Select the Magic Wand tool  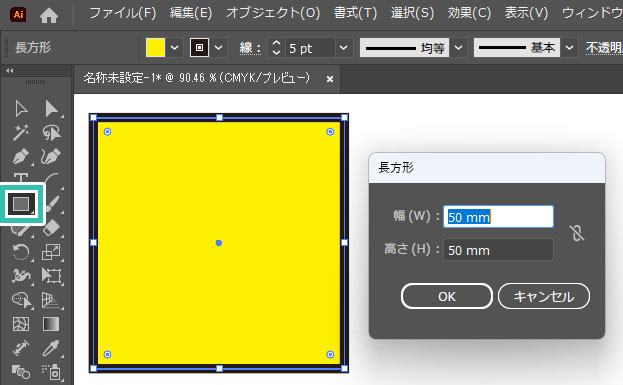pos(21,133)
